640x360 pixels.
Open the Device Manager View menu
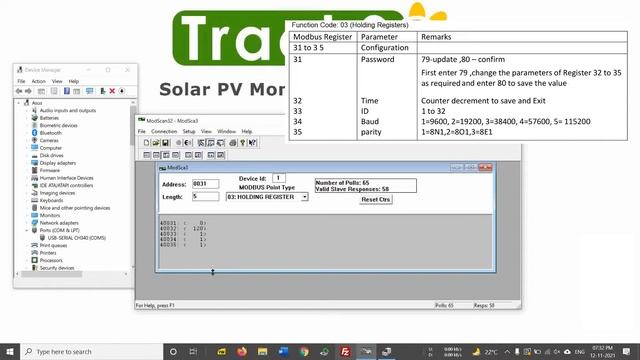click(x=57, y=81)
